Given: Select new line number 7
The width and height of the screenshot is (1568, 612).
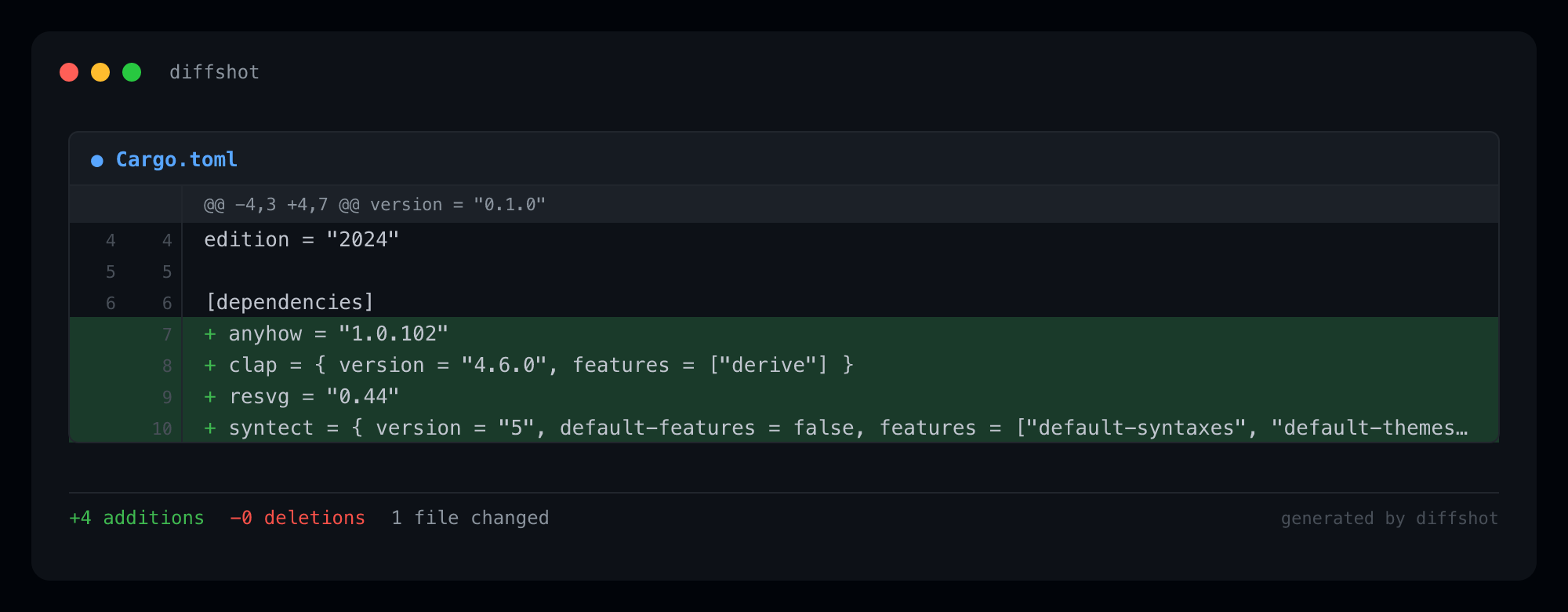Looking at the screenshot, I should 166,334.
